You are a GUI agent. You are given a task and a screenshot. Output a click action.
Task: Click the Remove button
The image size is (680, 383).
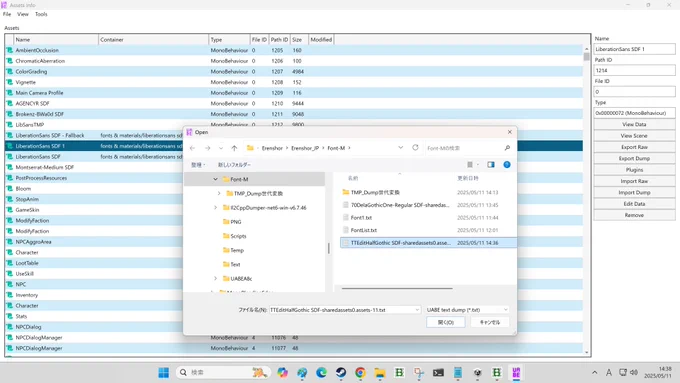634,215
